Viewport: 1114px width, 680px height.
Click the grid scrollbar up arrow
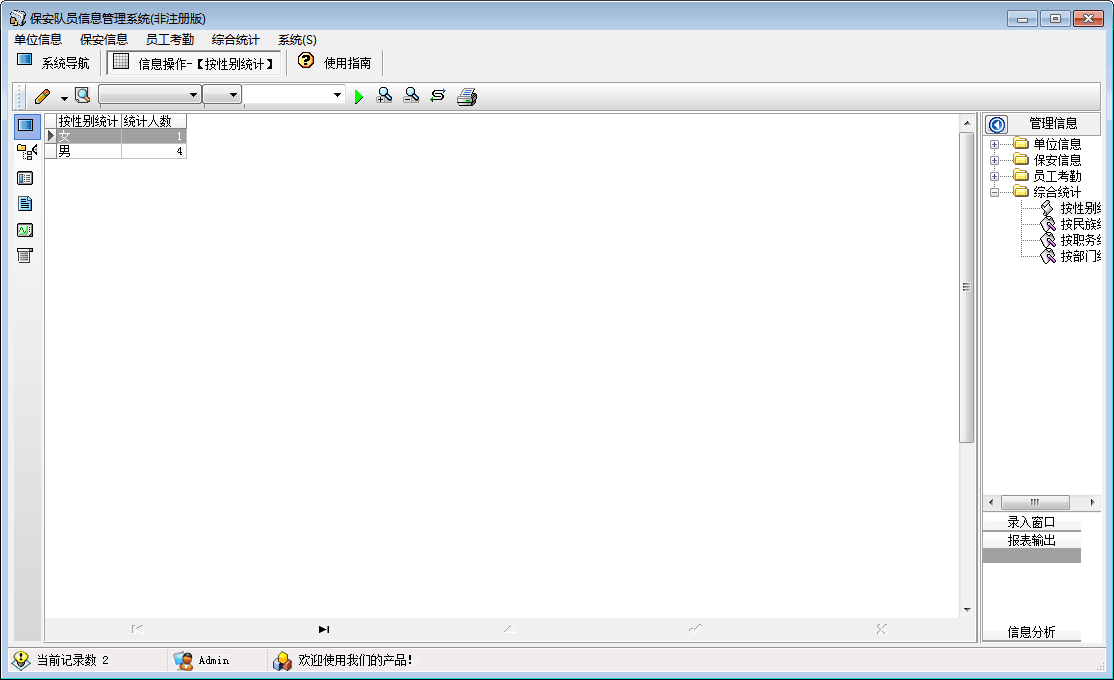967,123
